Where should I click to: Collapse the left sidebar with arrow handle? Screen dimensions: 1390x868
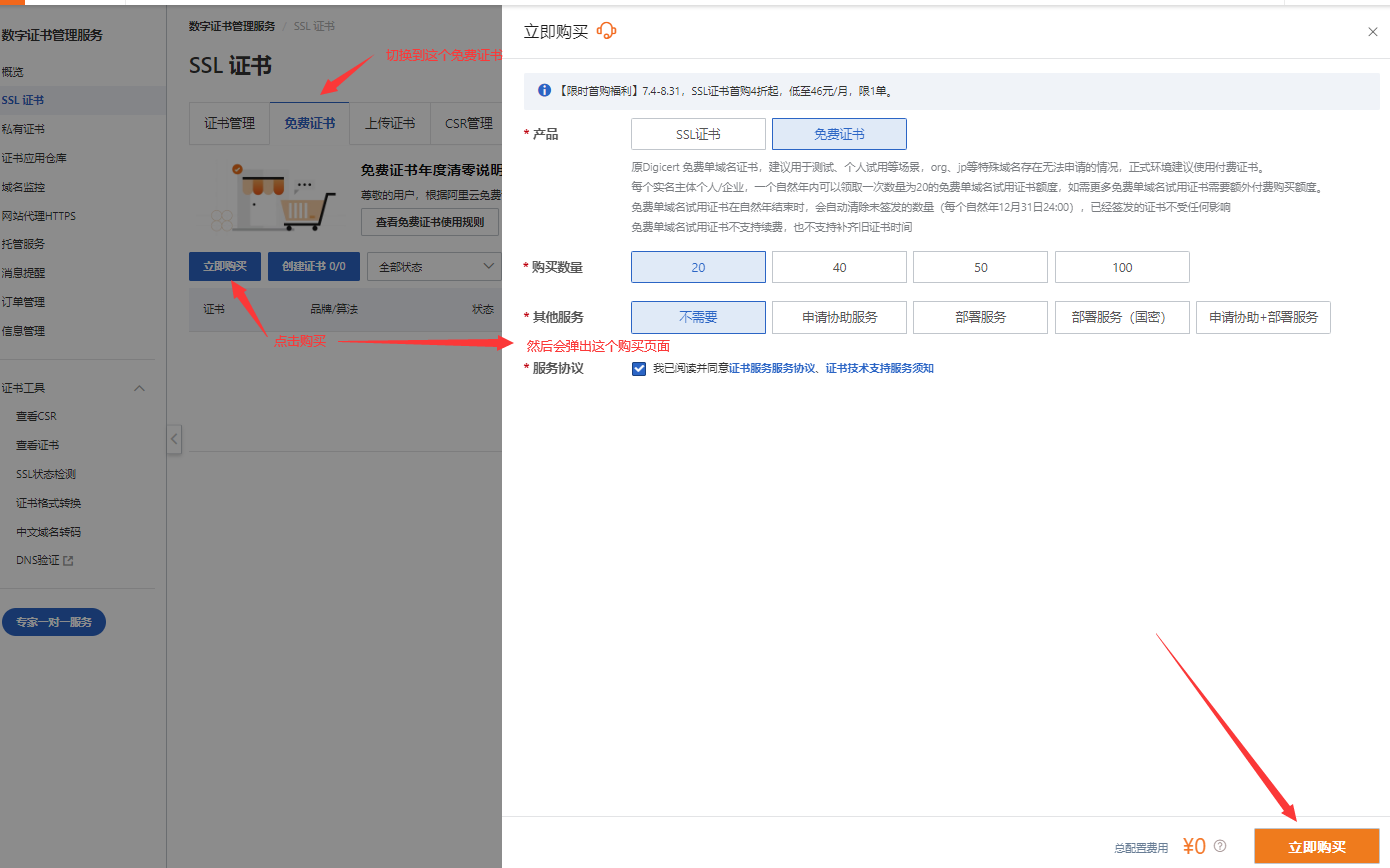coord(174,439)
